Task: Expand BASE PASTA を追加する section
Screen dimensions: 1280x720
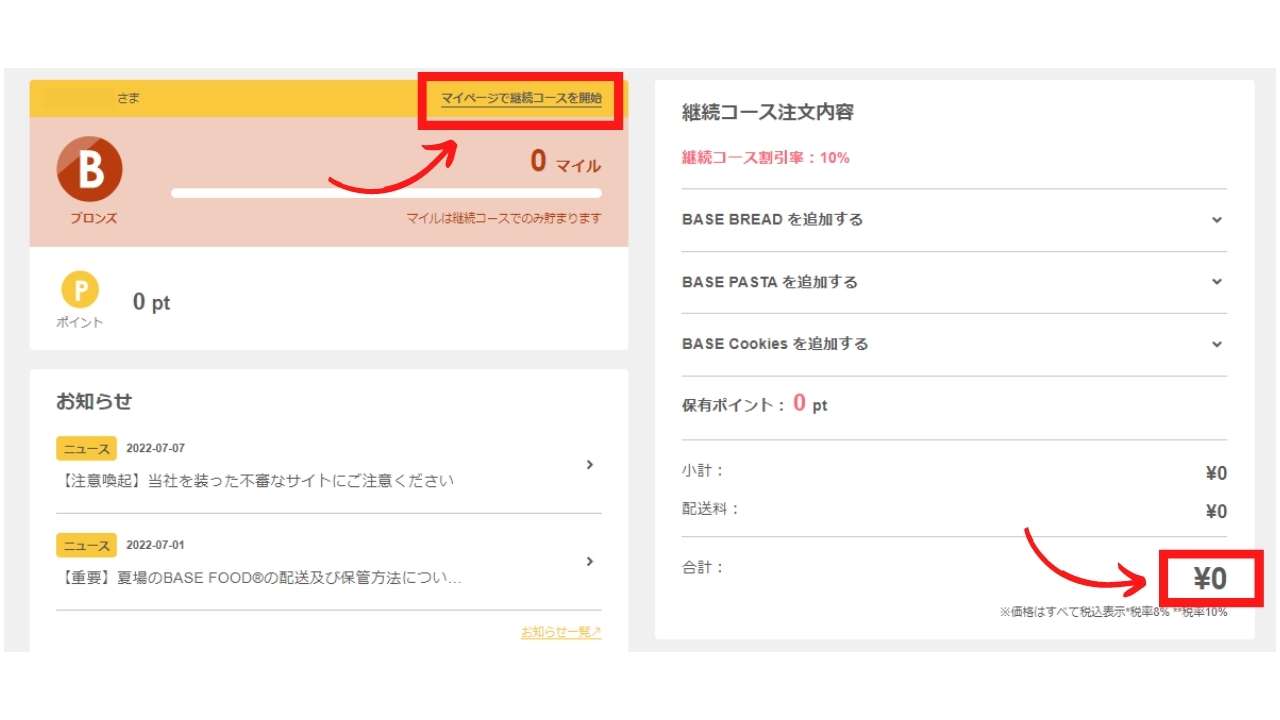Action: pos(954,282)
